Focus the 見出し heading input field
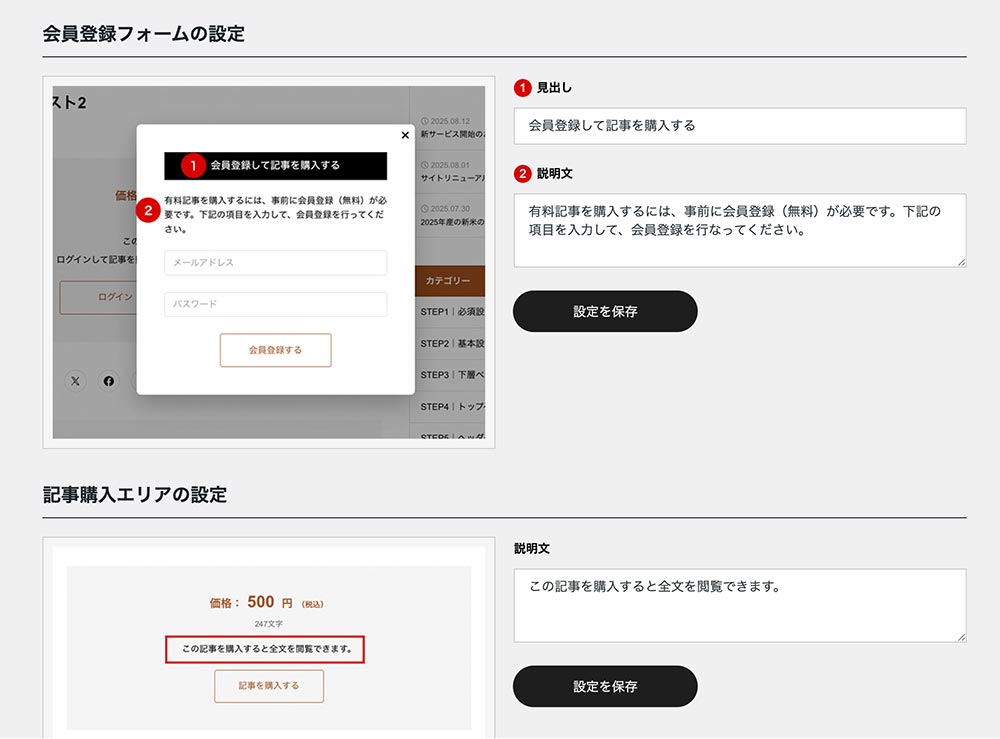 (739, 126)
